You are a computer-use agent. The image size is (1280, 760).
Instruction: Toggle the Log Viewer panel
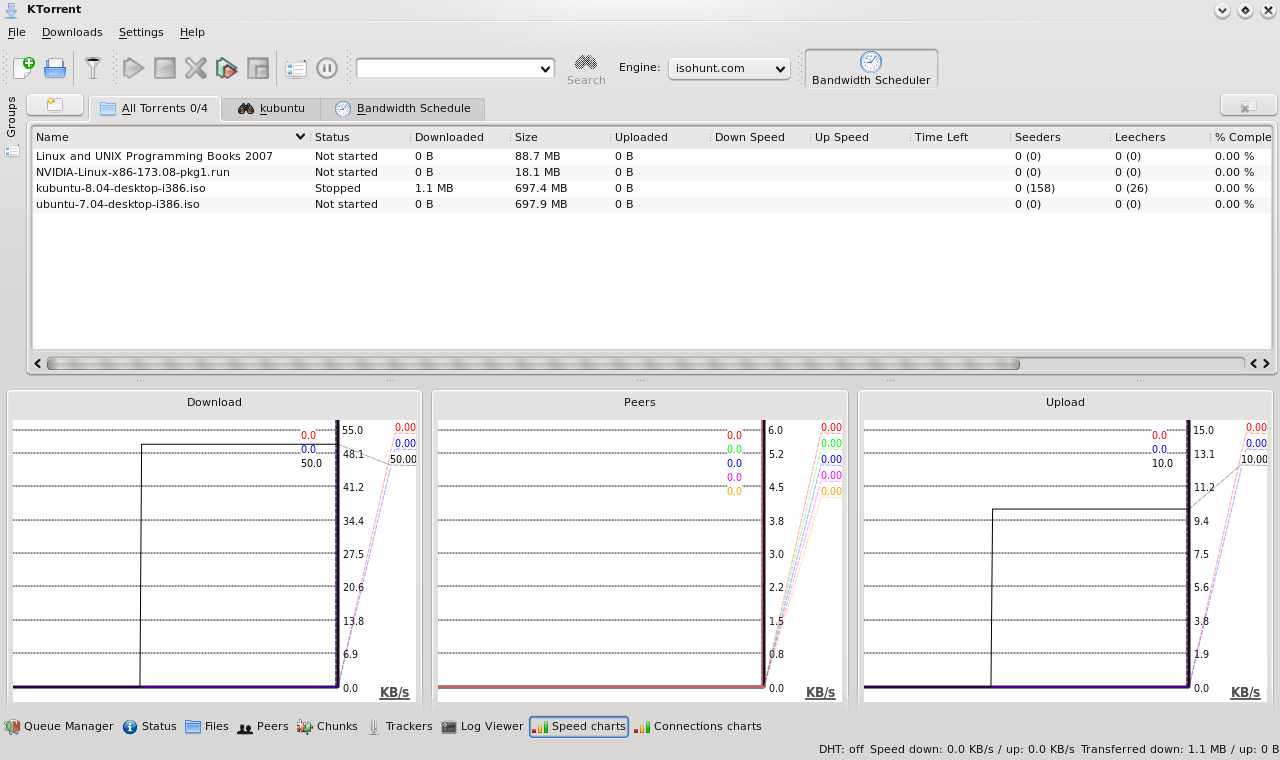tap(482, 727)
